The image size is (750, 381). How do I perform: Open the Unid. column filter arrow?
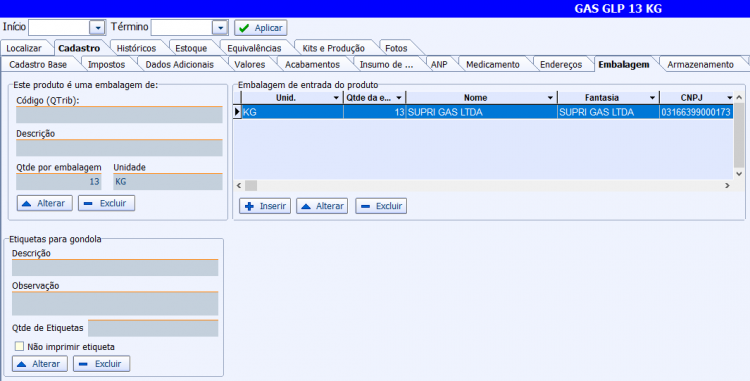click(x=336, y=98)
